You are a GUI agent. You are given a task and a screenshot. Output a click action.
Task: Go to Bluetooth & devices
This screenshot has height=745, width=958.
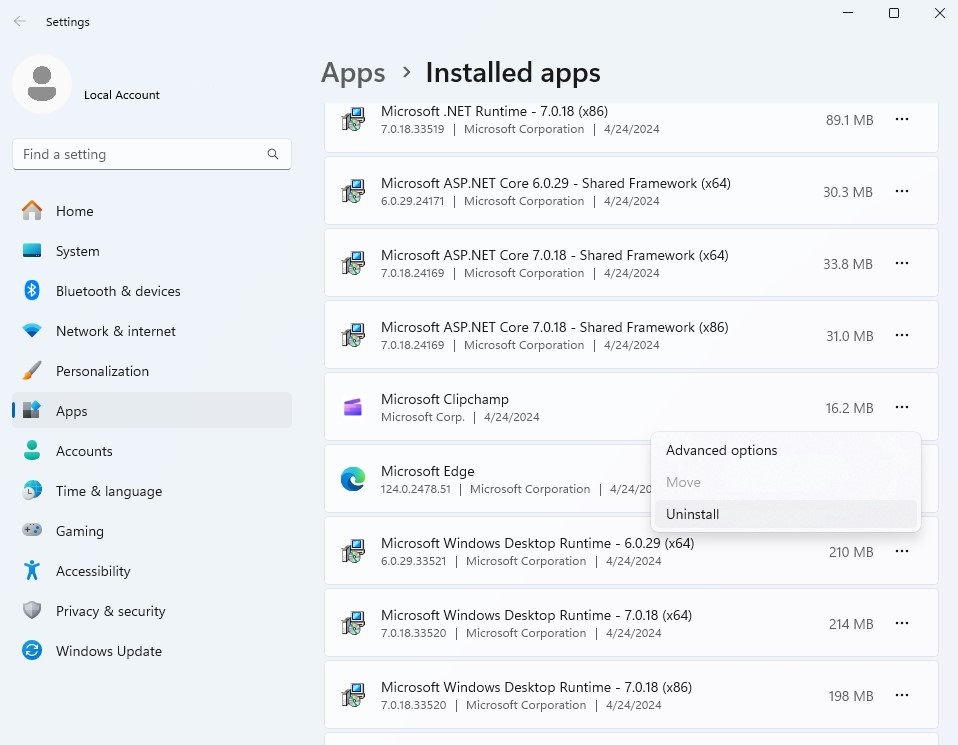152,291
